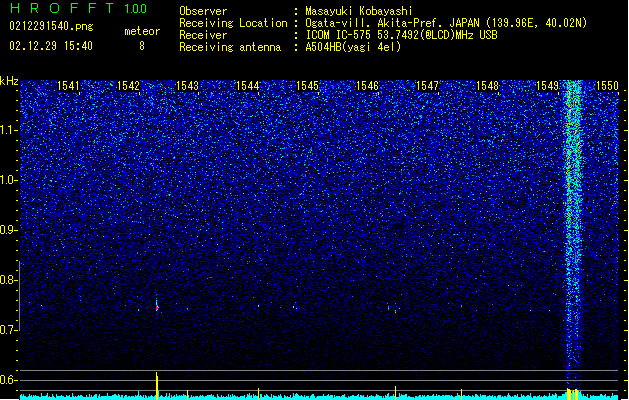Click the Observer label
Image resolution: width=629 pixels, height=400 pixels.
click(203, 11)
